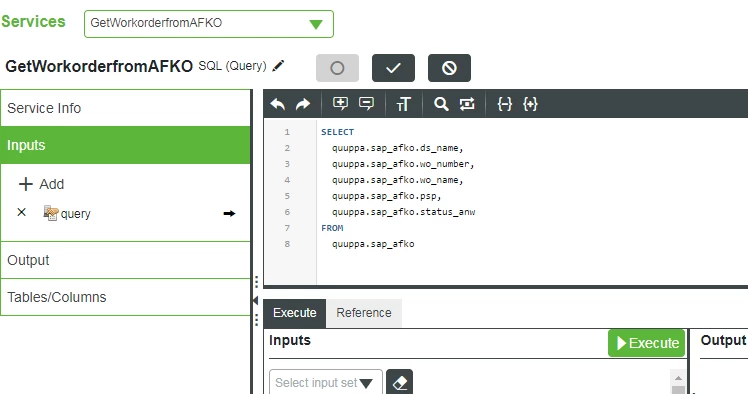Open the Output section
Screen dimensions: 748x394
pos(125,260)
